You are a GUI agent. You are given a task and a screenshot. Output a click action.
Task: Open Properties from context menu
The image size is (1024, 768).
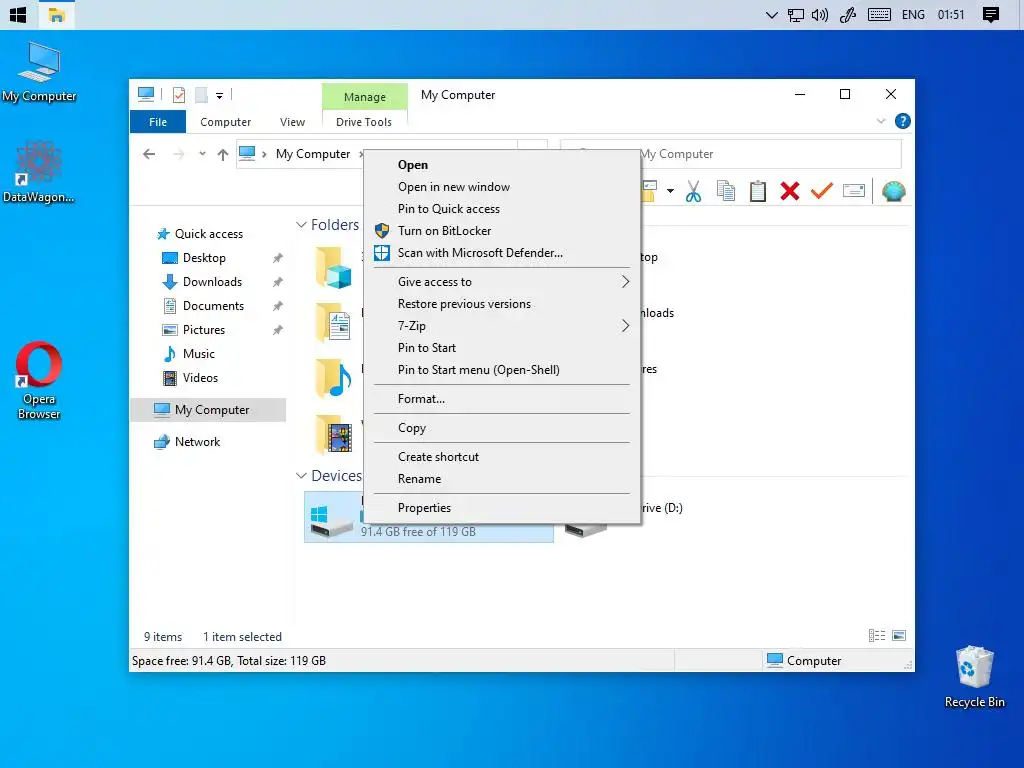click(x=502, y=508)
